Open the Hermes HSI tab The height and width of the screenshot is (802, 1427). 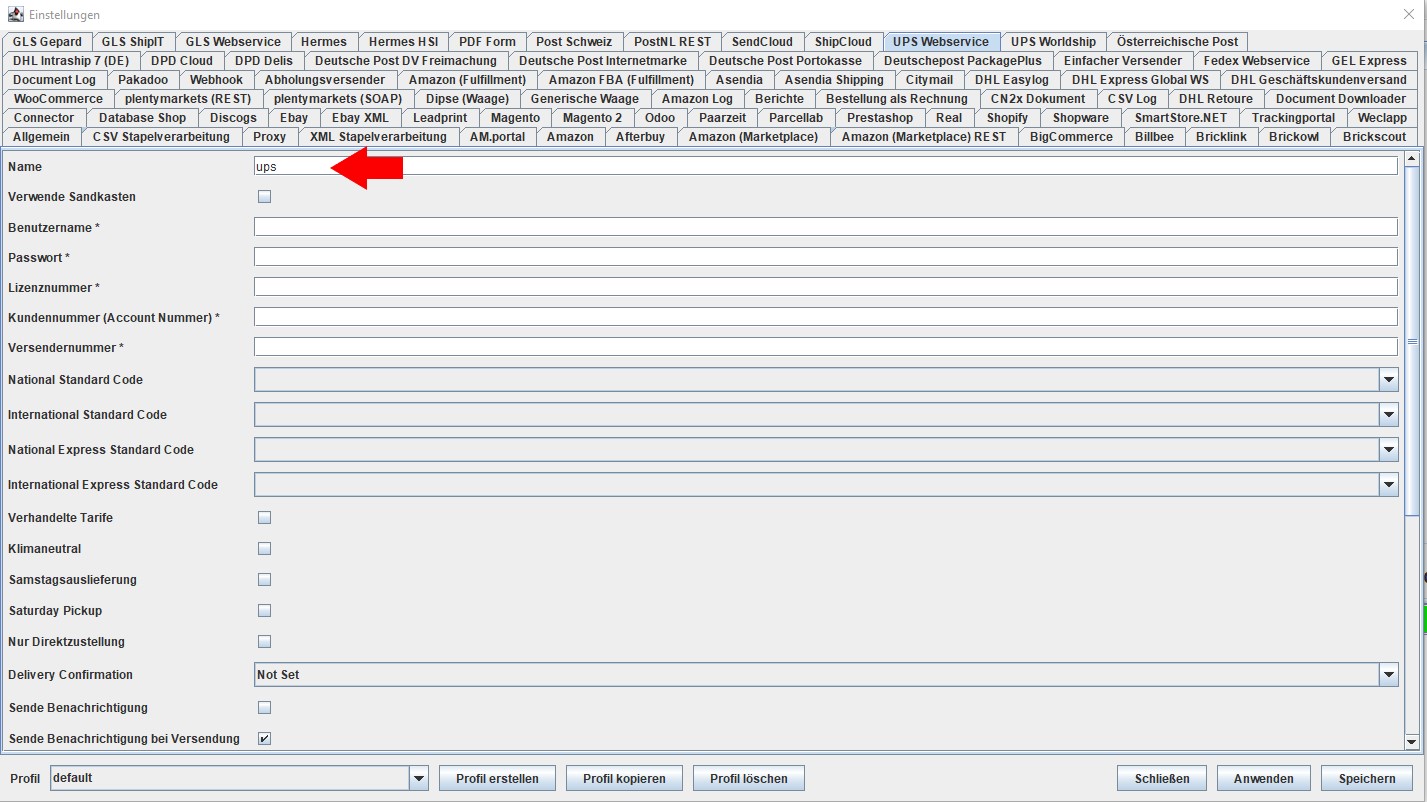coord(403,42)
